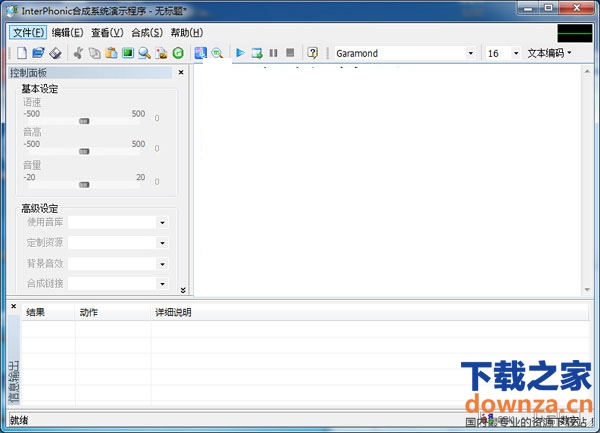Click the text editor scrollbar up arrow
Screen dimensions: 600x433
coord(587,71)
